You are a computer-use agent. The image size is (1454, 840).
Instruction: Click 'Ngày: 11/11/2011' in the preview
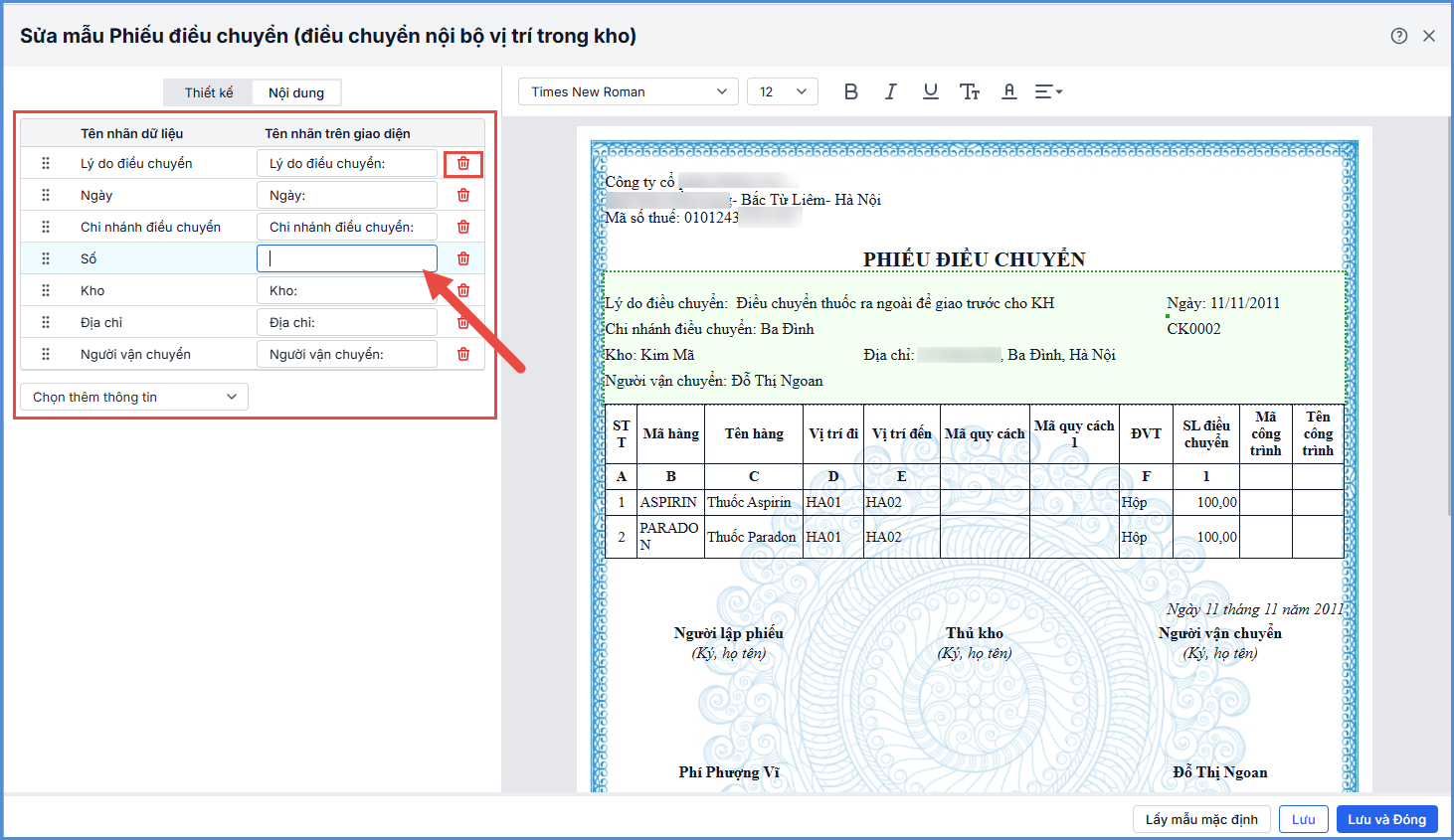tap(1223, 303)
